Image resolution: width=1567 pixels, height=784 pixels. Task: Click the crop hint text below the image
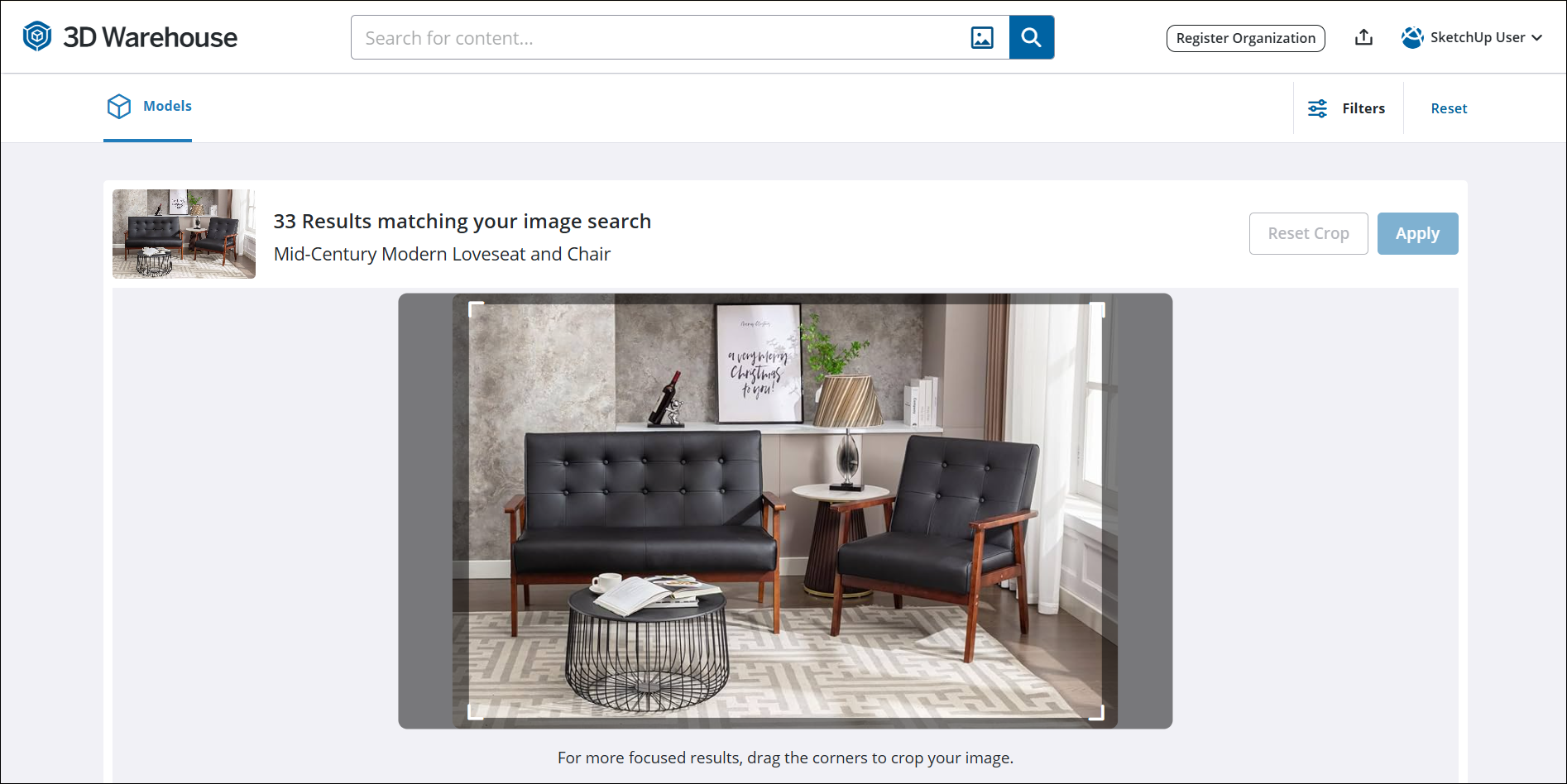point(785,758)
